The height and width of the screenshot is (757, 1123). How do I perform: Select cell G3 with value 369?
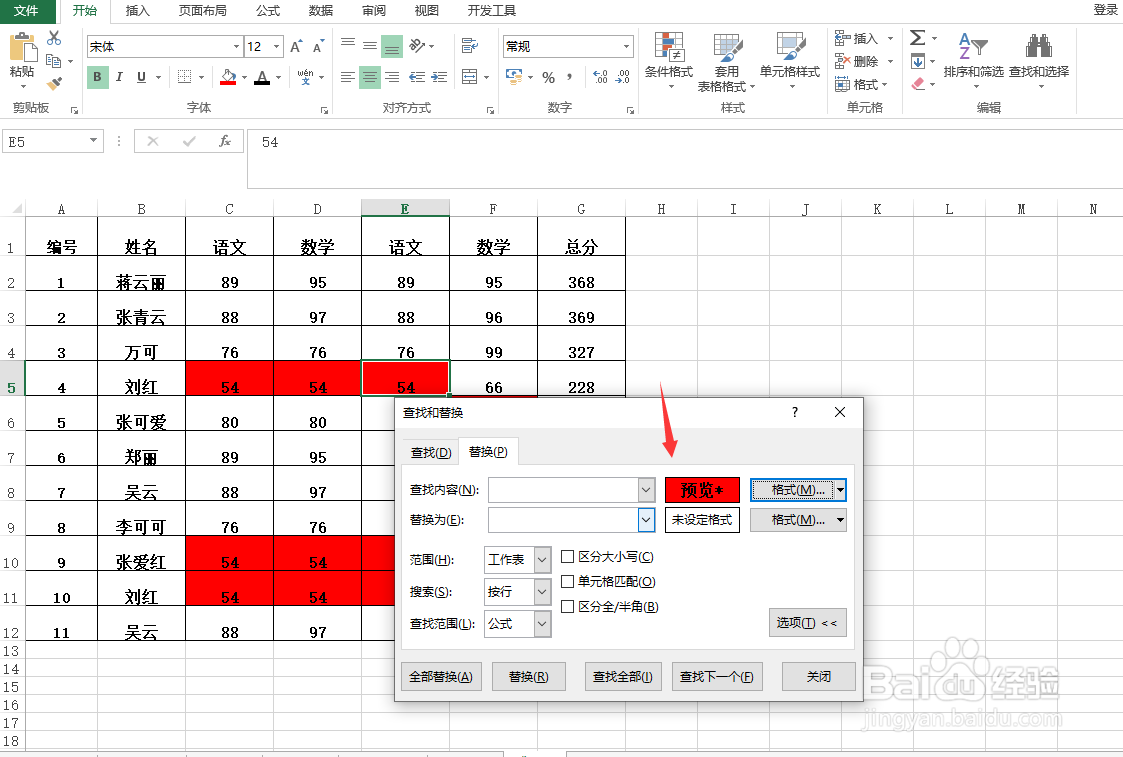(x=581, y=309)
